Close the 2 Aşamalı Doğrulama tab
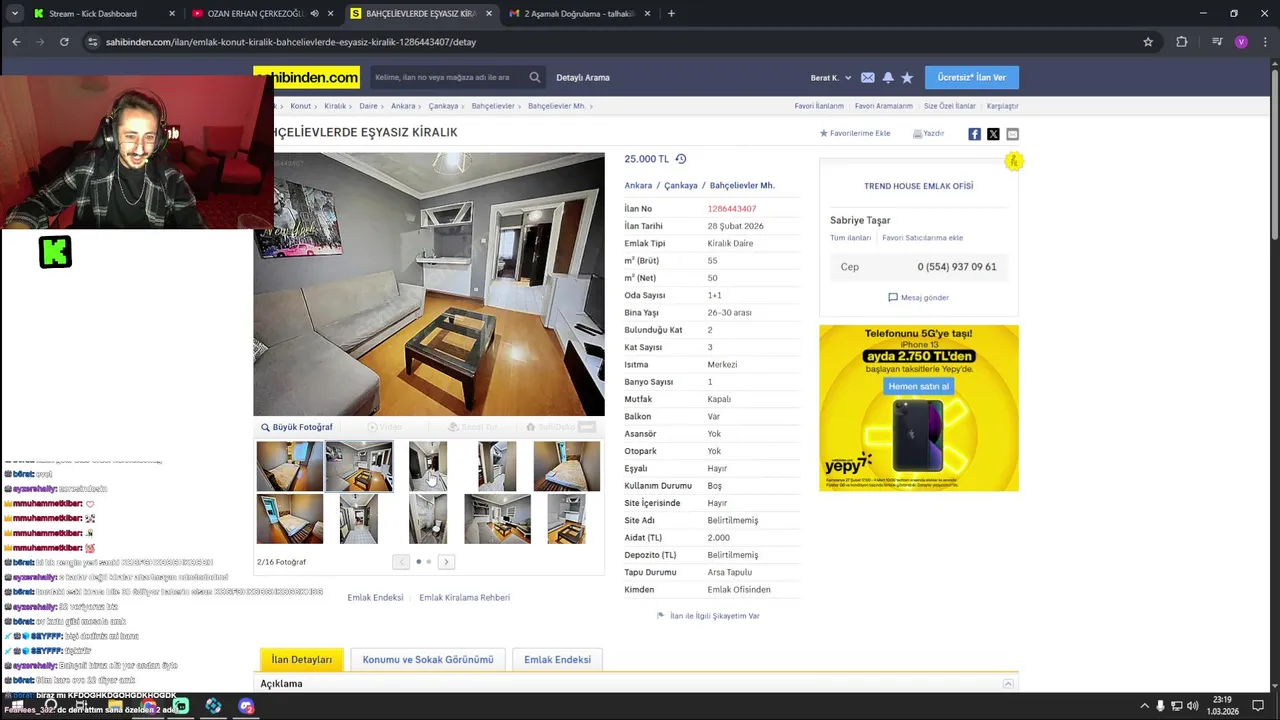The width and height of the screenshot is (1280, 720). coord(648,14)
